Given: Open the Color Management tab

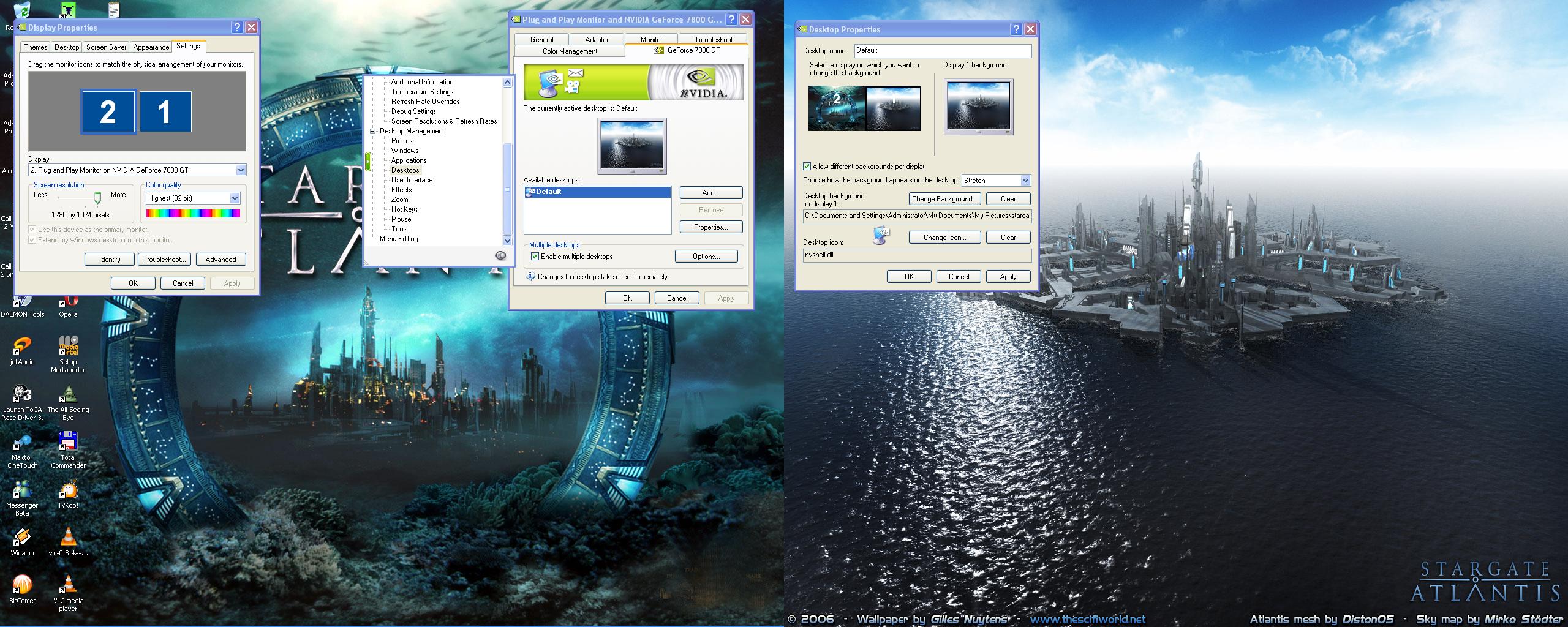Looking at the screenshot, I should pos(570,51).
